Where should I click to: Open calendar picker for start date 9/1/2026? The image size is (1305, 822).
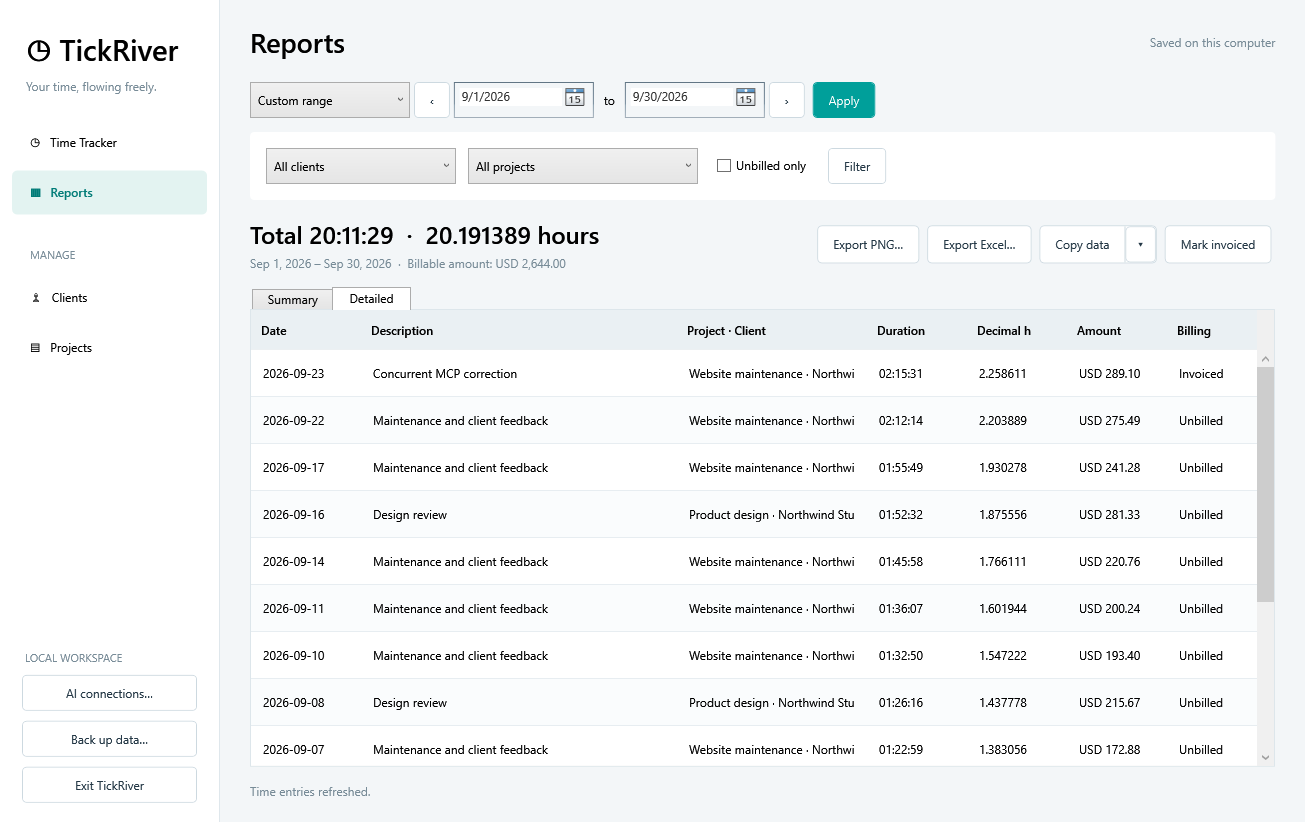[574, 97]
